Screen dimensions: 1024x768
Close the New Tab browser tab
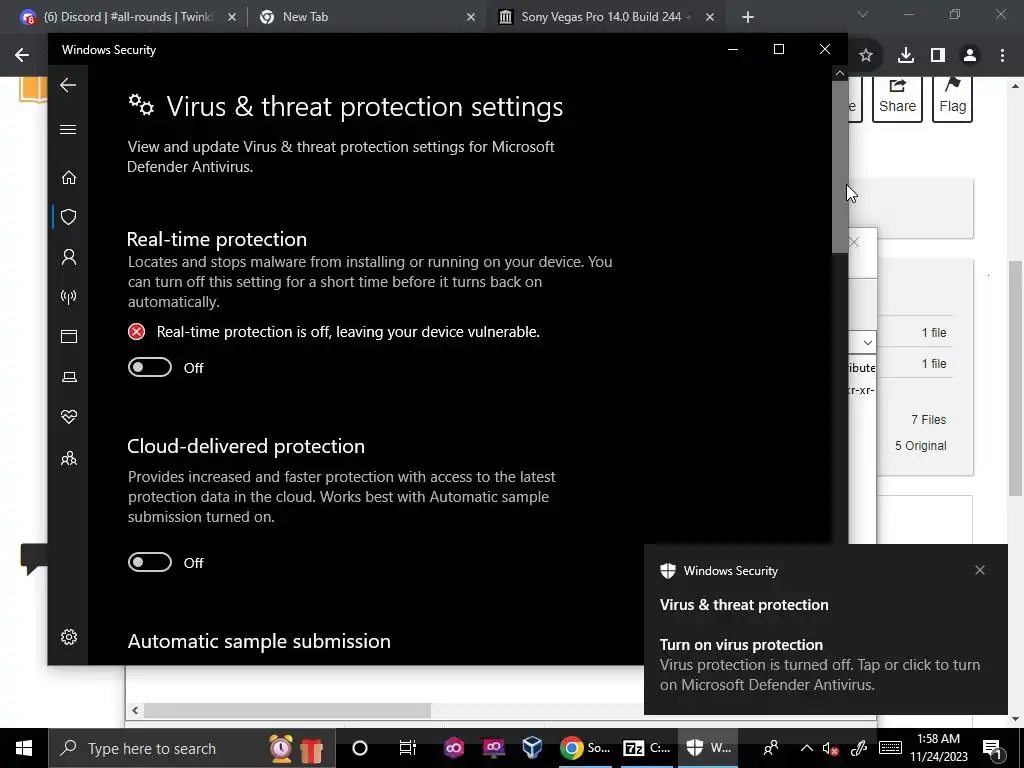click(471, 18)
